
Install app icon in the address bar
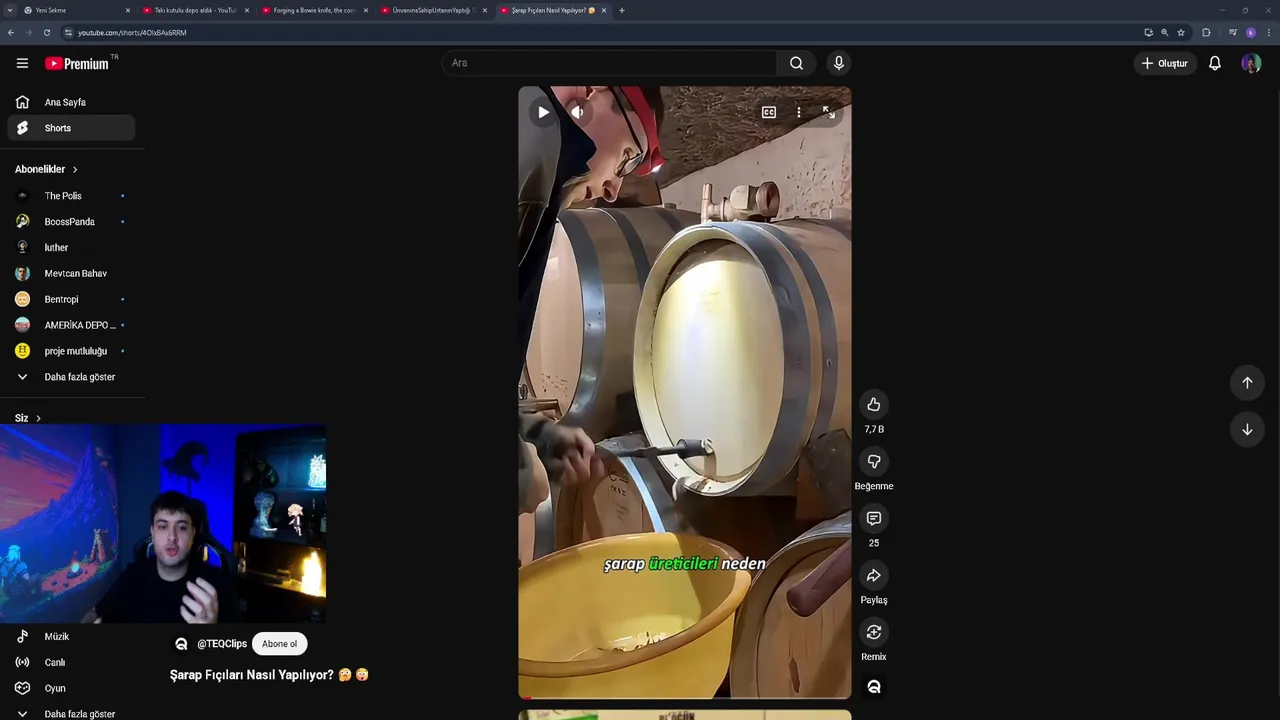pyautogui.click(x=1148, y=32)
